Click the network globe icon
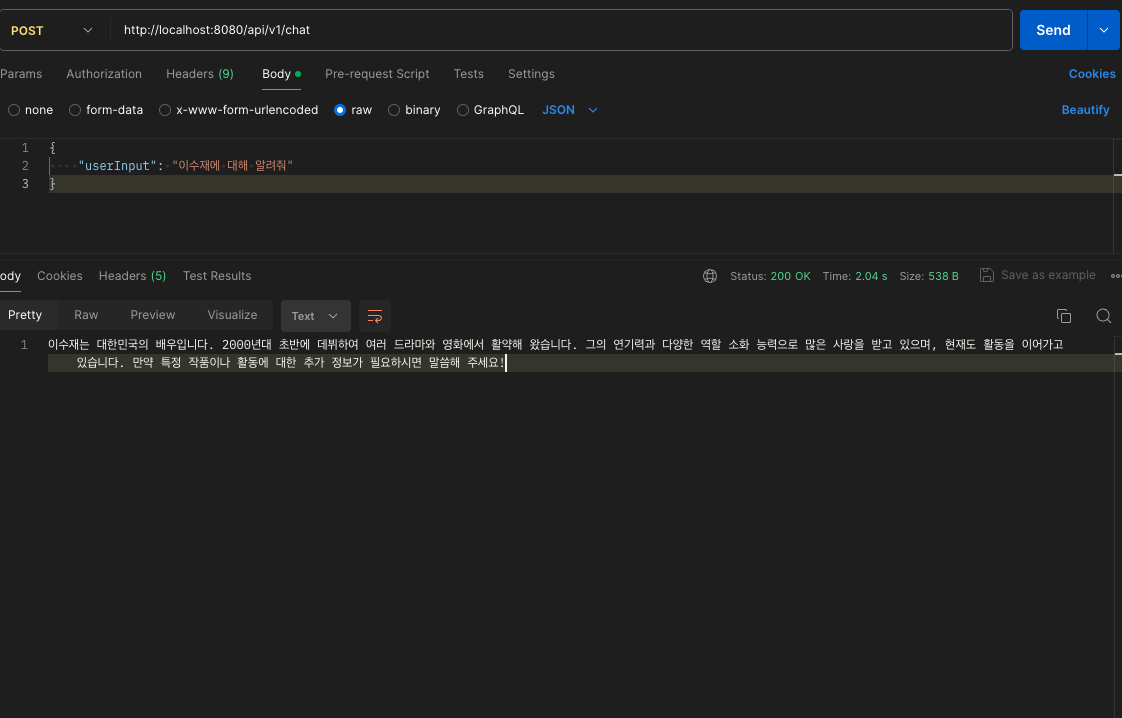Viewport: 1122px width, 718px height. click(710, 276)
